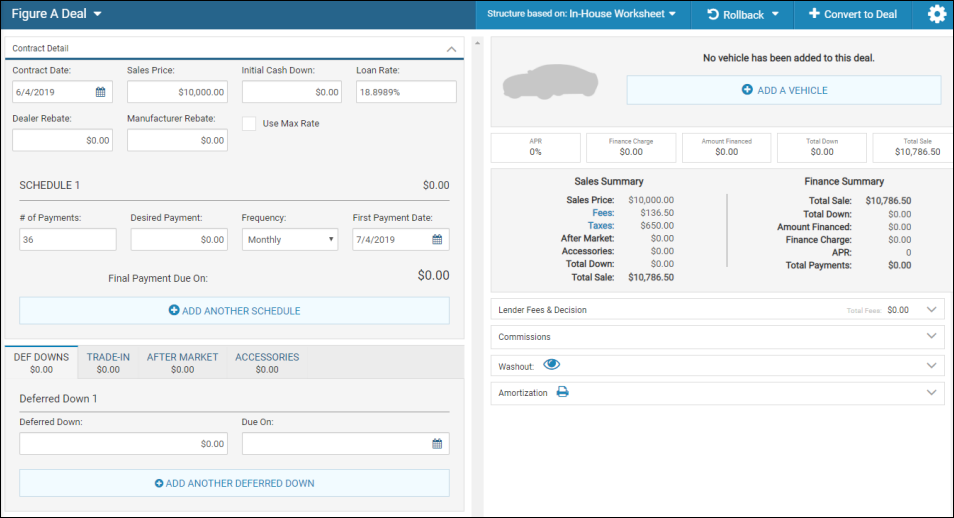The height and width of the screenshot is (518, 954).
Task: Expand the Commissions section
Action: [931, 336]
